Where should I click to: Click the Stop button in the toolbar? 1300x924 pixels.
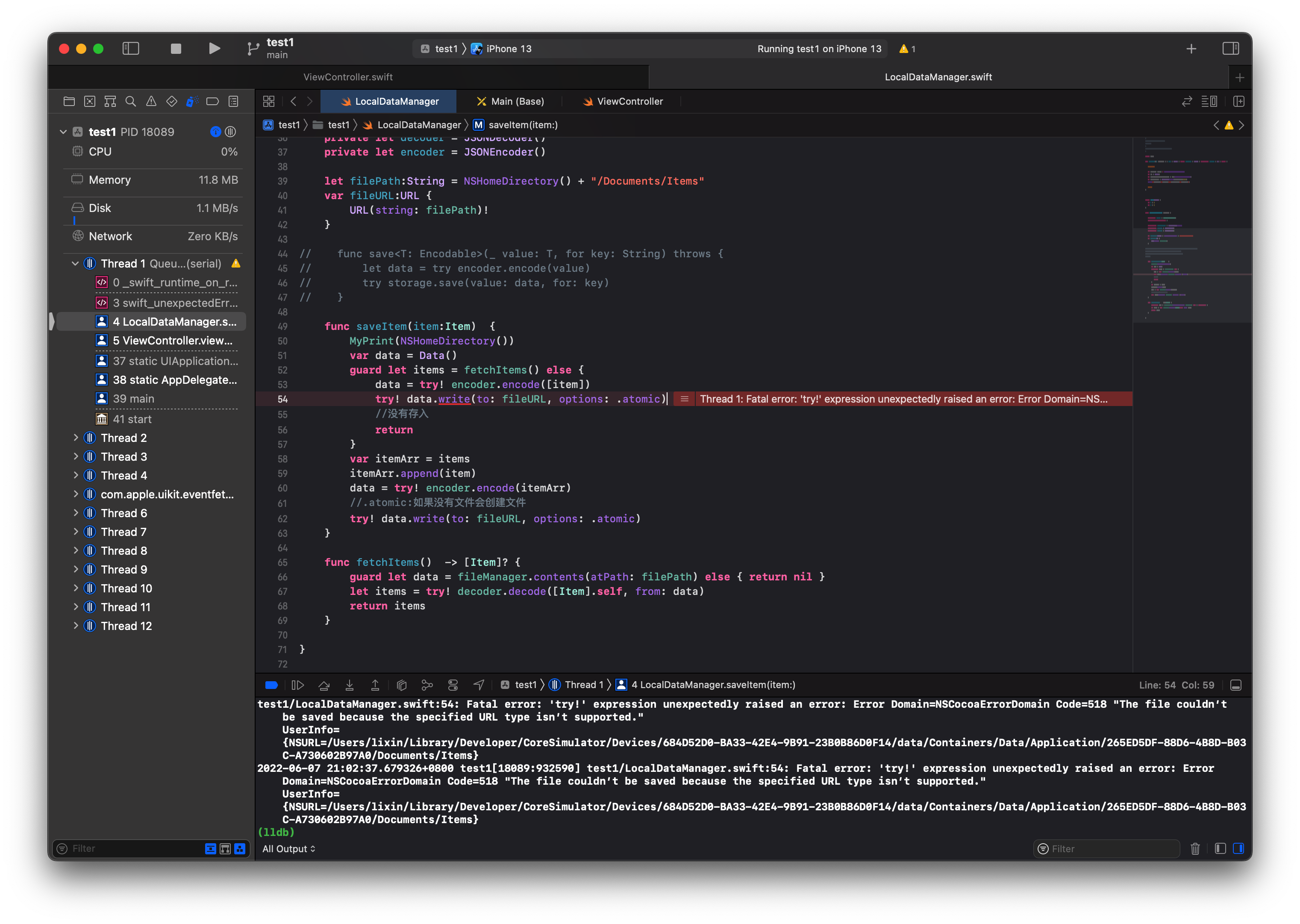(x=176, y=49)
